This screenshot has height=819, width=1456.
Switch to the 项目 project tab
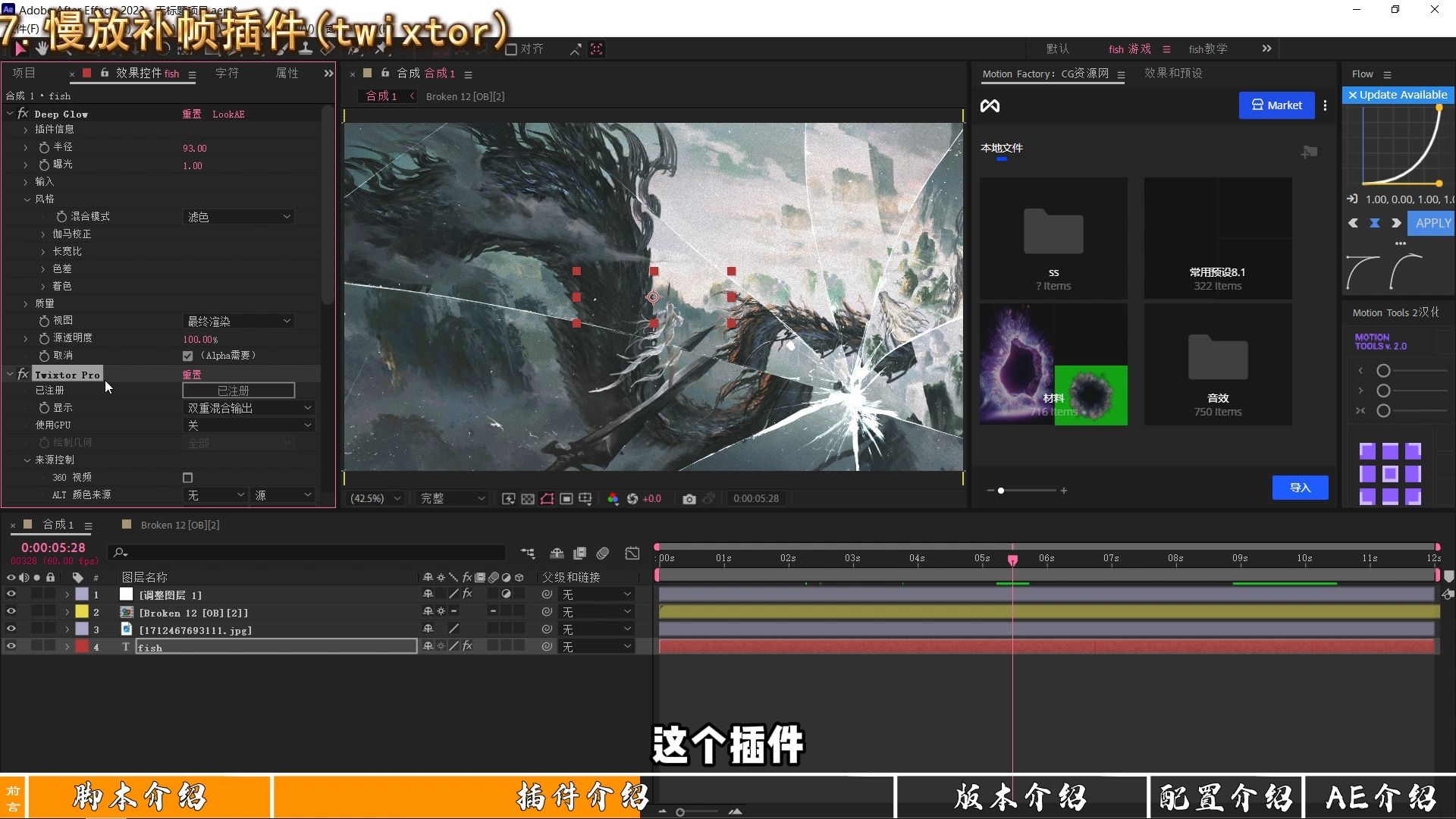(x=24, y=74)
